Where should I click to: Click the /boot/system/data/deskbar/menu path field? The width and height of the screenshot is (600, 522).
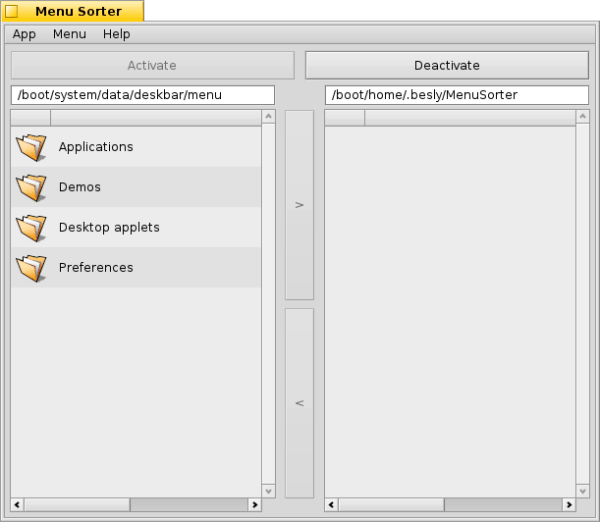tap(142, 95)
